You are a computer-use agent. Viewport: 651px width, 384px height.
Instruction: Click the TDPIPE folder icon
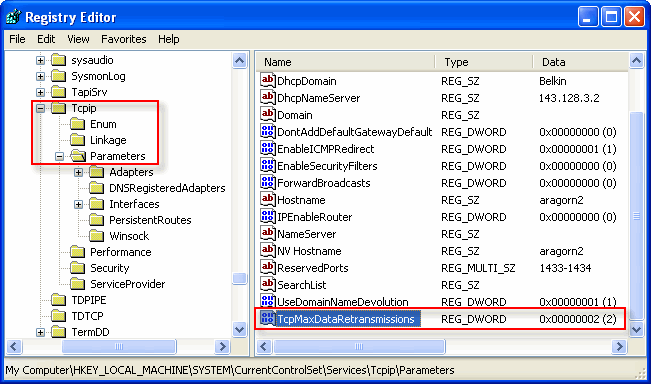(x=59, y=300)
